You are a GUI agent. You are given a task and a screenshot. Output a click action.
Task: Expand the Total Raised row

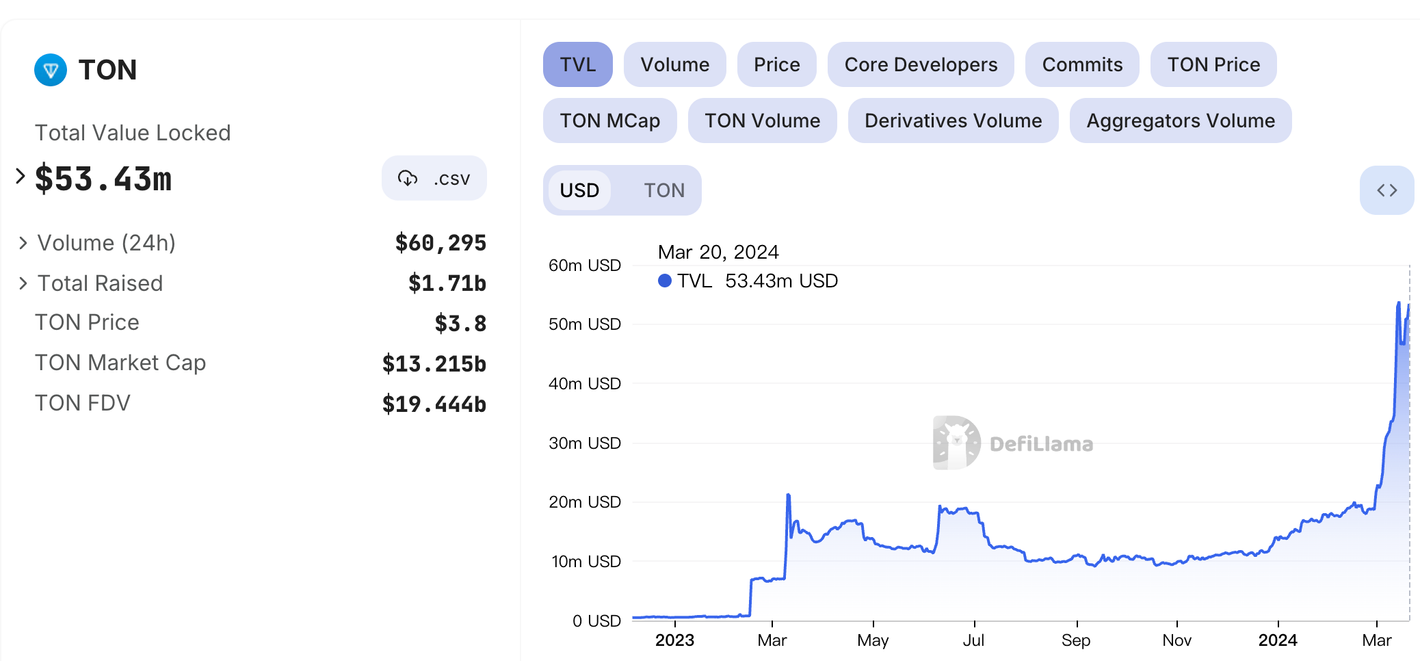click(x=23, y=284)
